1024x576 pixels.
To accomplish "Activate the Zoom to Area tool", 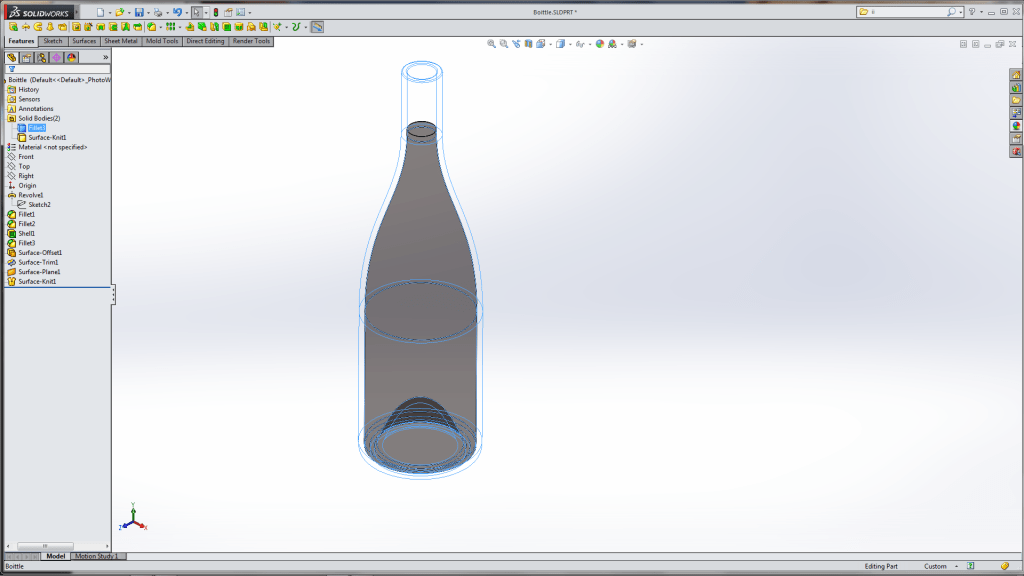I will tap(501, 44).
